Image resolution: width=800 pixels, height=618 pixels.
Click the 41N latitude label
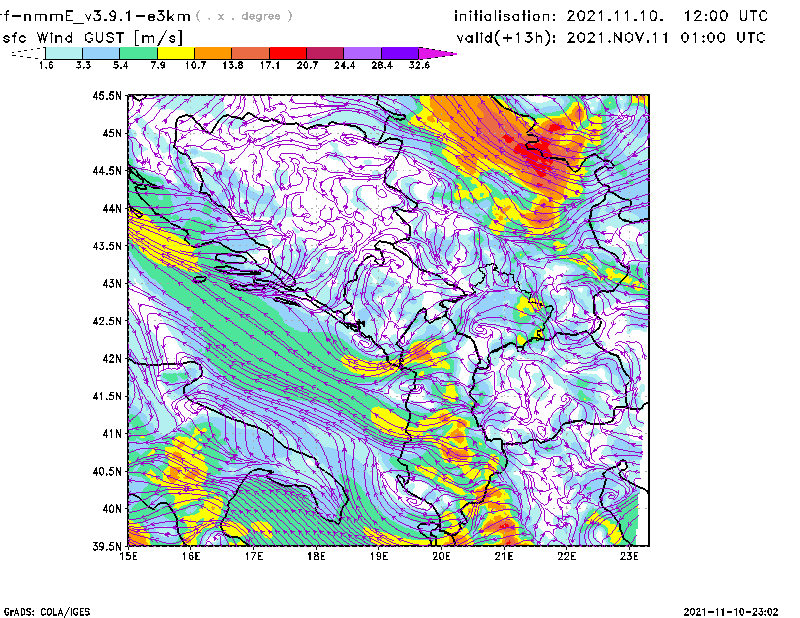click(112, 434)
